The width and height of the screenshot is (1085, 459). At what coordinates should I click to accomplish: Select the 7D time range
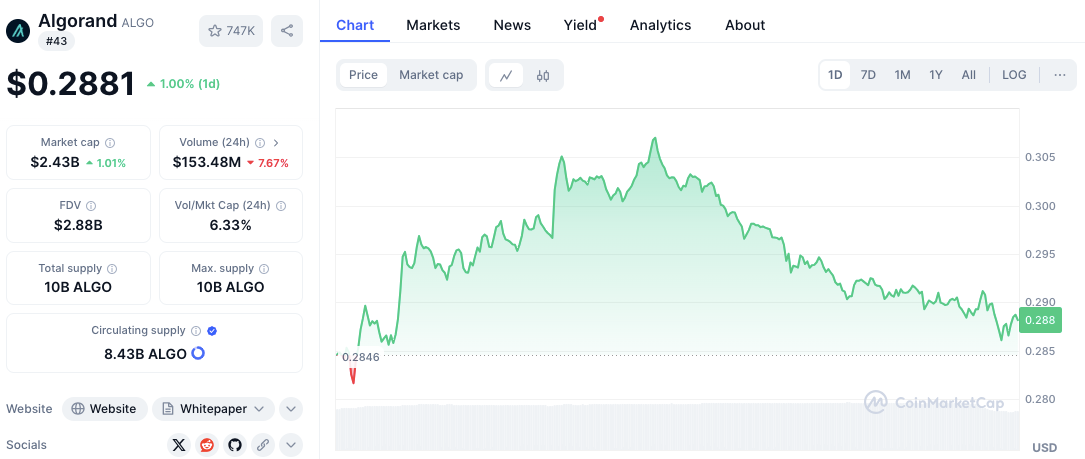[868, 75]
